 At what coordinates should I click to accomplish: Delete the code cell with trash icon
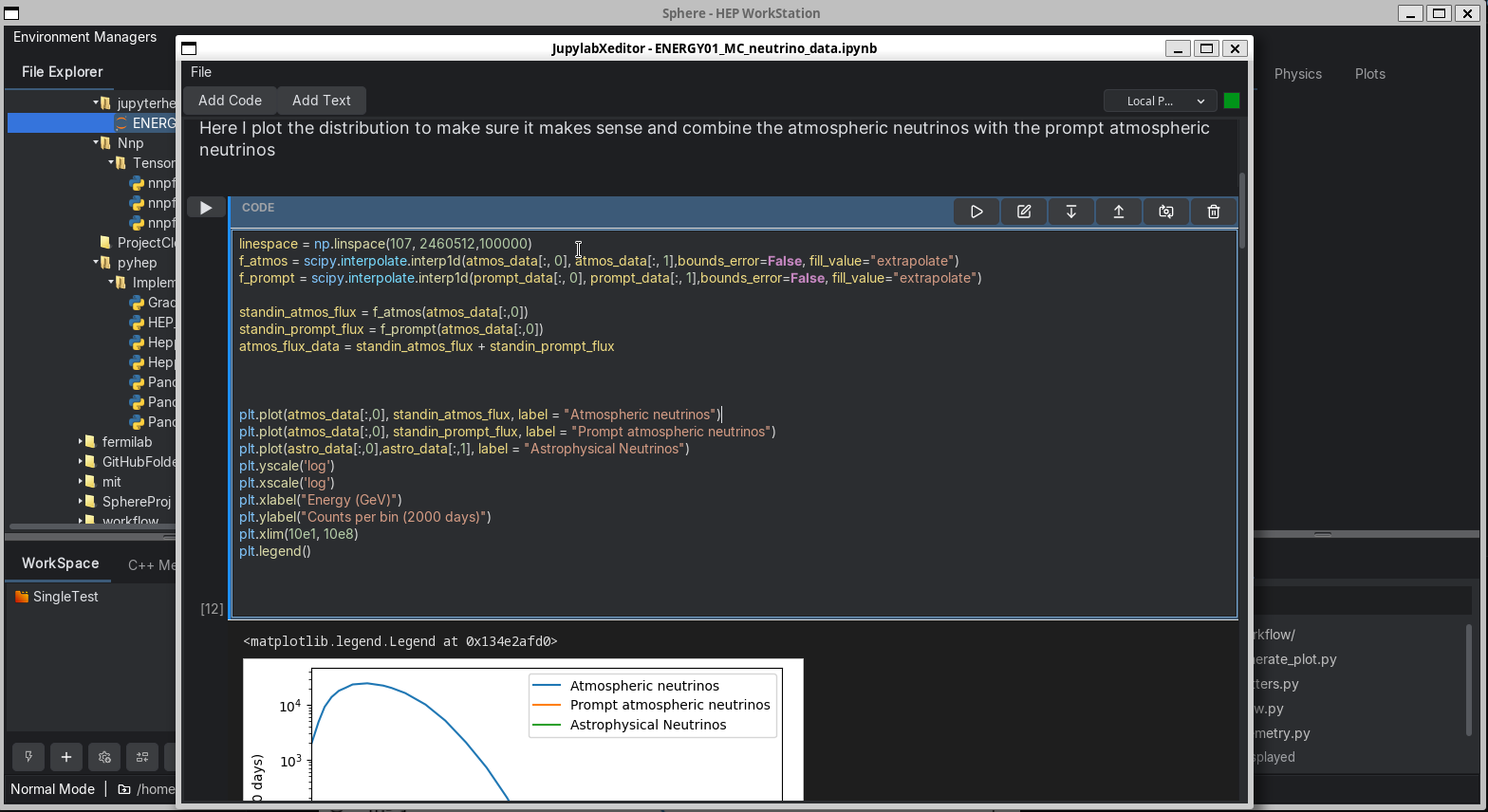[x=1214, y=212]
